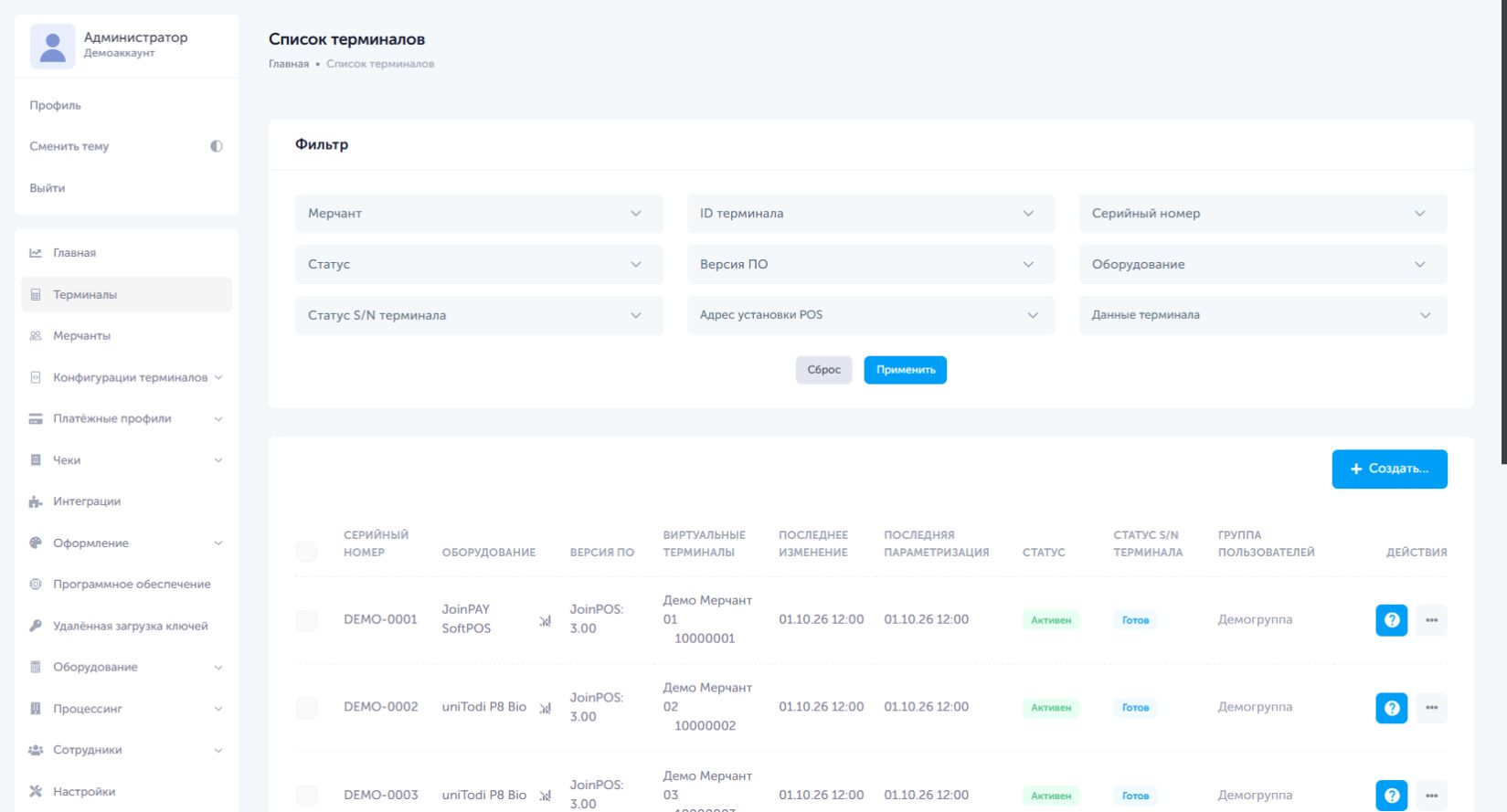Click the Мерчанты people icon in sidebar
The image size is (1507, 812).
click(x=36, y=336)
